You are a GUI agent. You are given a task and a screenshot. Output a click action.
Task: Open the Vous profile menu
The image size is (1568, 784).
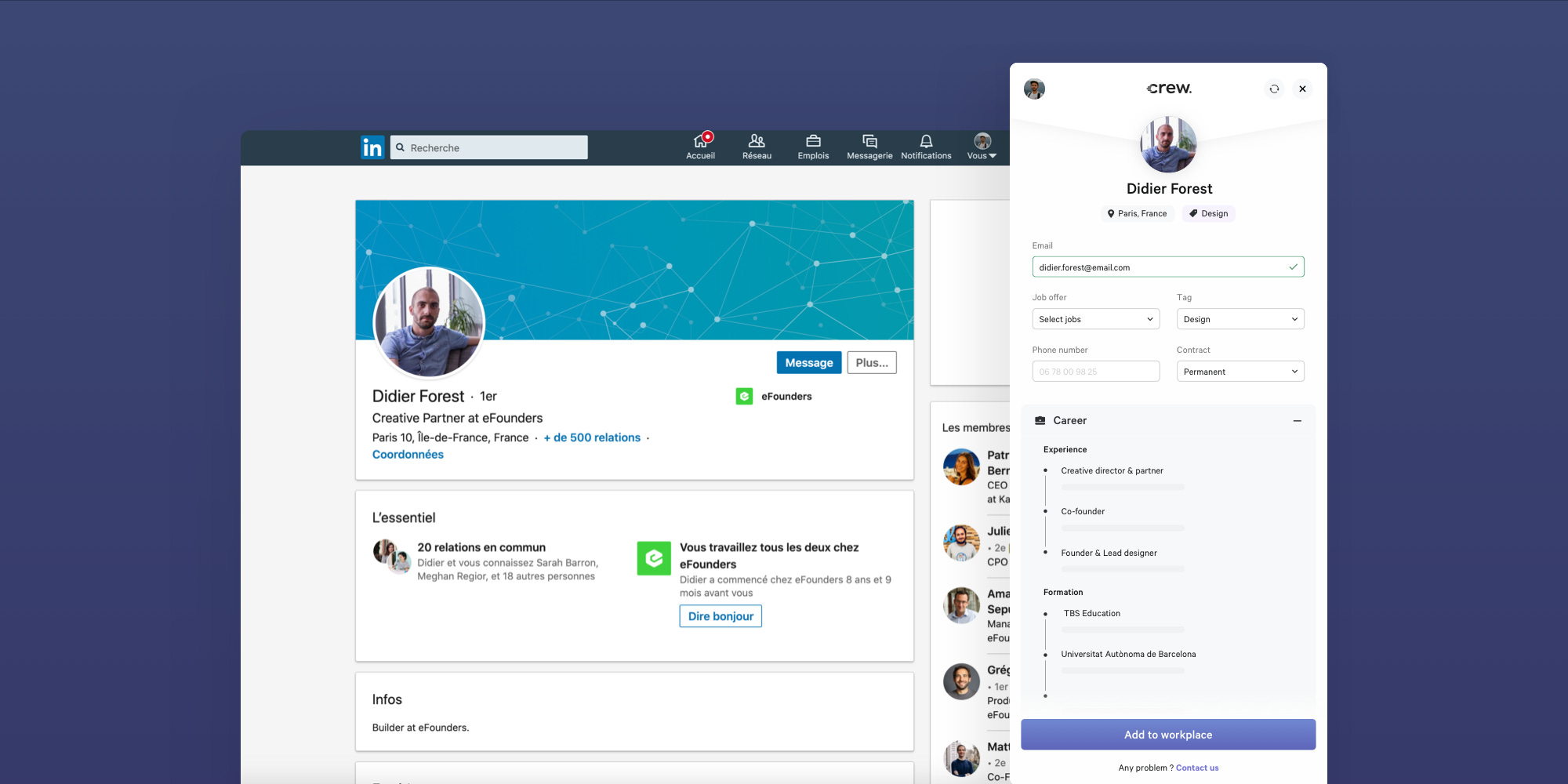click(982, 147)
